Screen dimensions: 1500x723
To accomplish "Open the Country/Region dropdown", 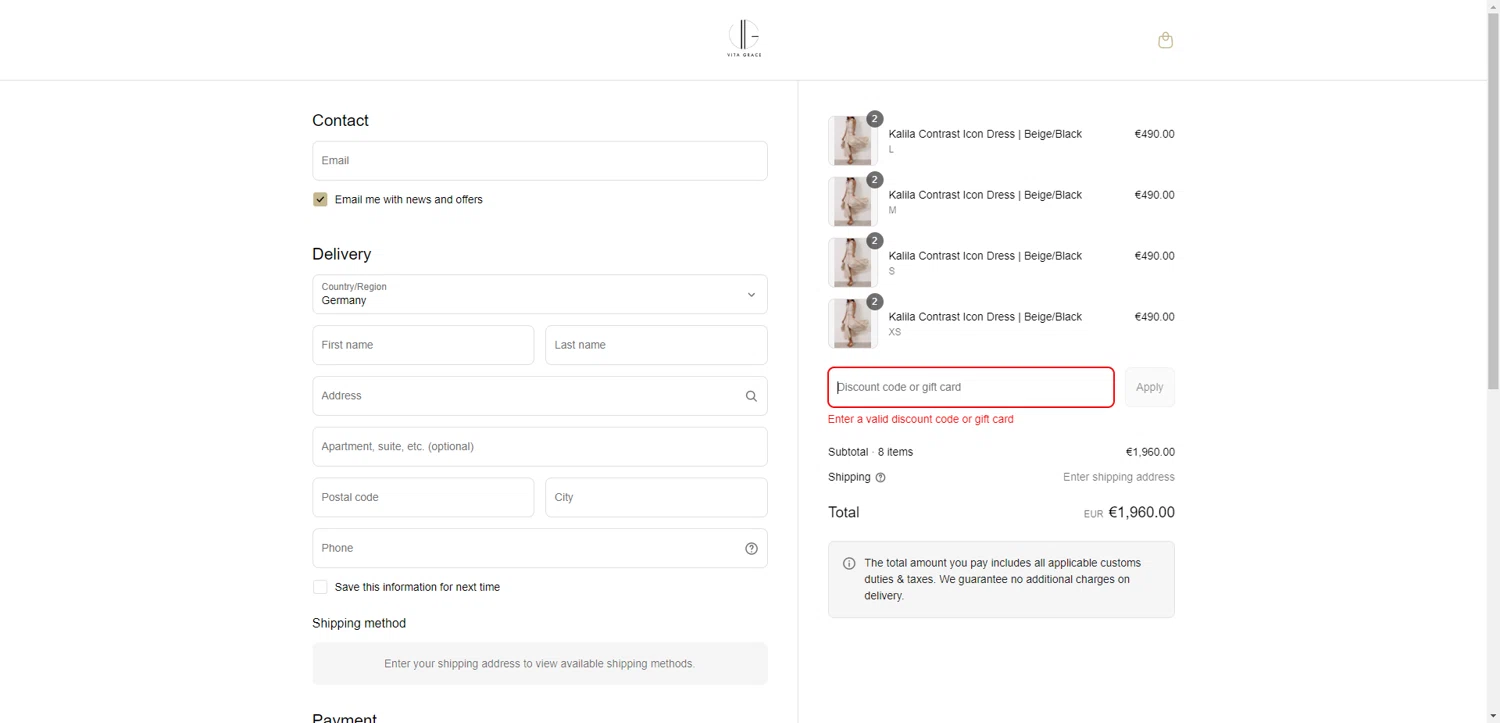I will 540,294.
